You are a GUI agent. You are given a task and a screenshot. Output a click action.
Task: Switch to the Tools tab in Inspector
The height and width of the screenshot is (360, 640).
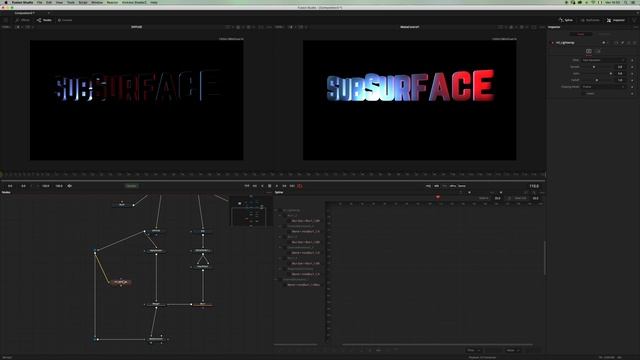[x=580, y=34]
